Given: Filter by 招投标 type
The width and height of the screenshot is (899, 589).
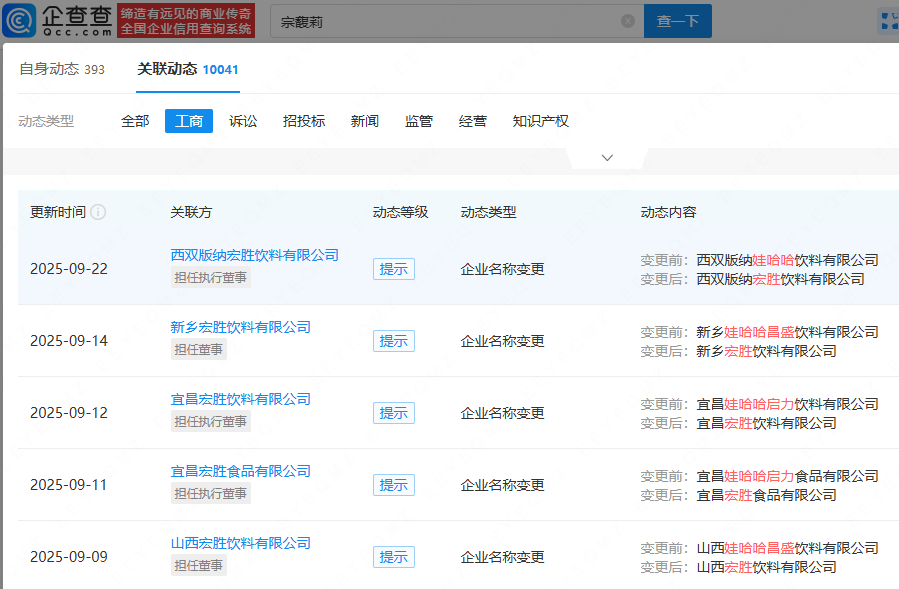Looking at the screenshot, I should pyautogui.click(x=304, y=121).
